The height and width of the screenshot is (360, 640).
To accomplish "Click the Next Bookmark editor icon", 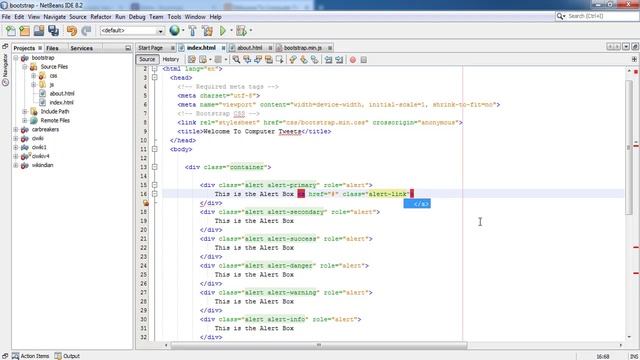I will (x=304, y=60).
